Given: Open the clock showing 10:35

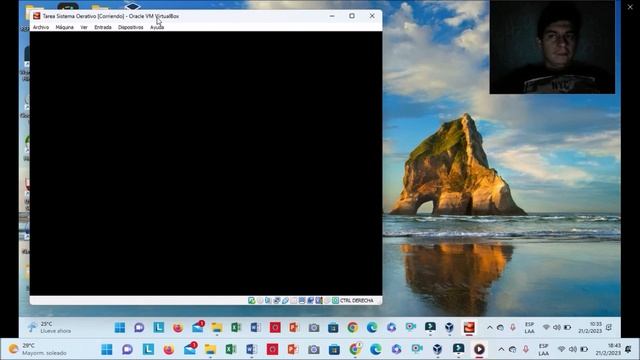Looking at the screenshot, I should [590, 328].
